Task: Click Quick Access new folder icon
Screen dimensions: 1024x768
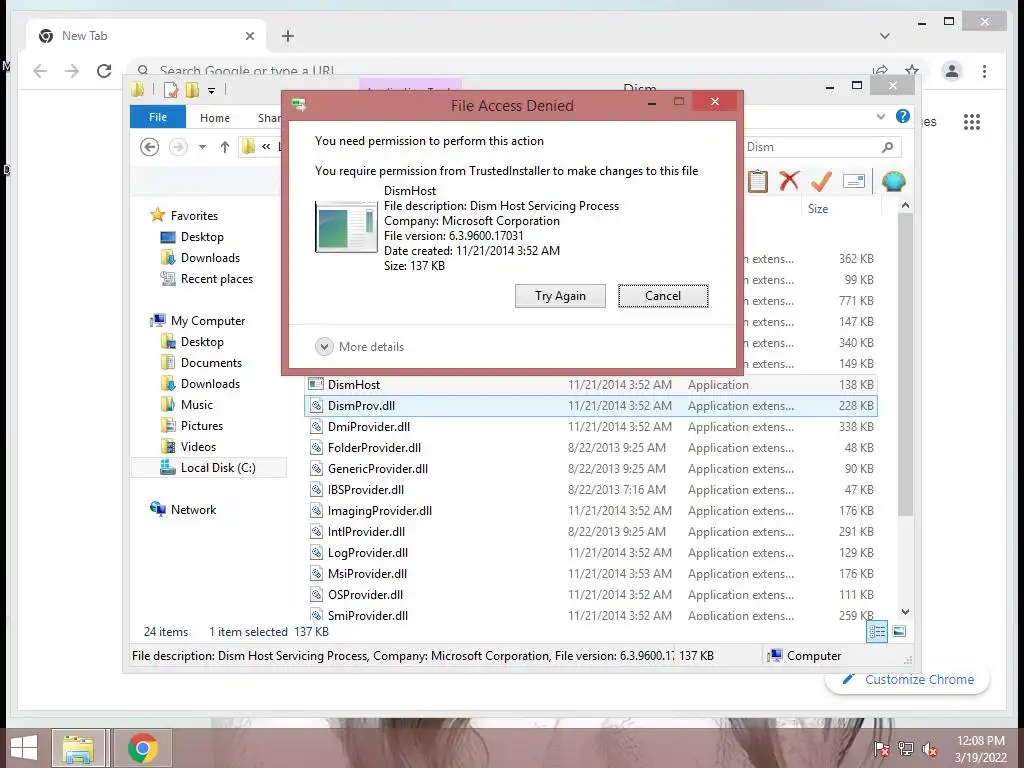Action: click(x=192, y=89)
